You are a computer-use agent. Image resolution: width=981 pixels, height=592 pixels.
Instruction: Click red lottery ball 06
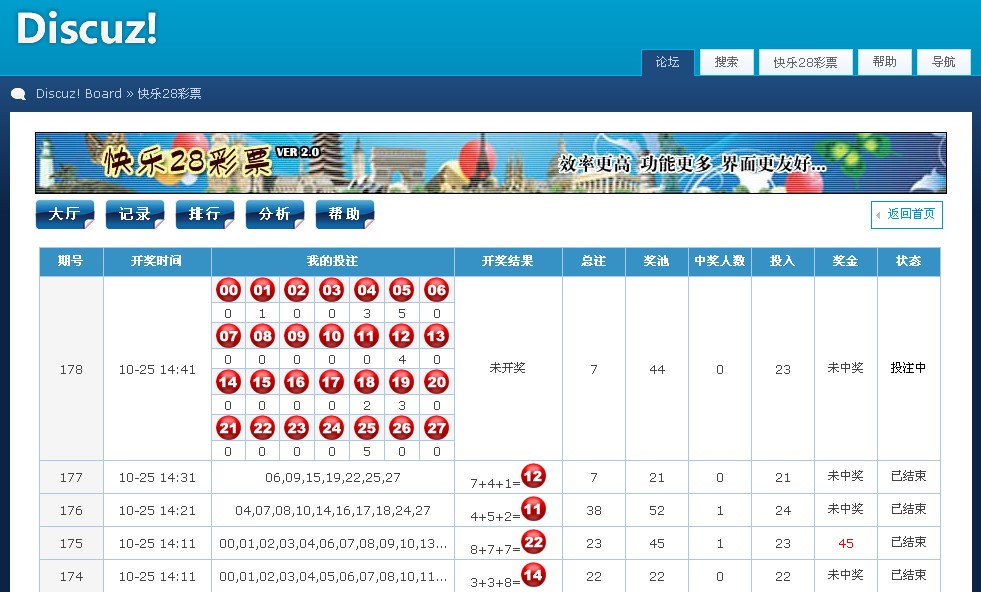(437, 290)
